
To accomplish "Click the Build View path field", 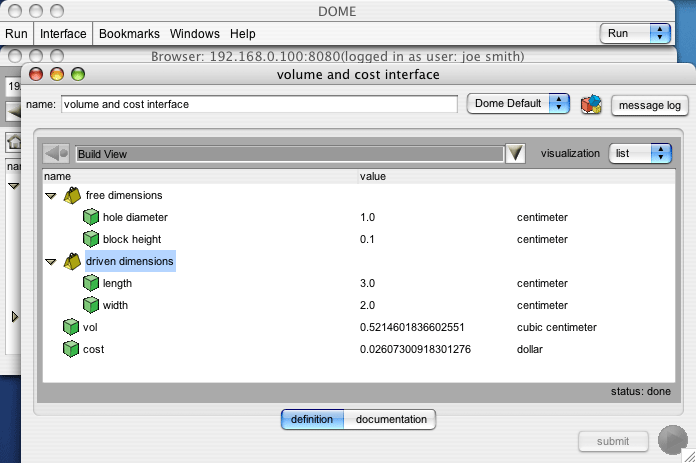I will 289,154.
